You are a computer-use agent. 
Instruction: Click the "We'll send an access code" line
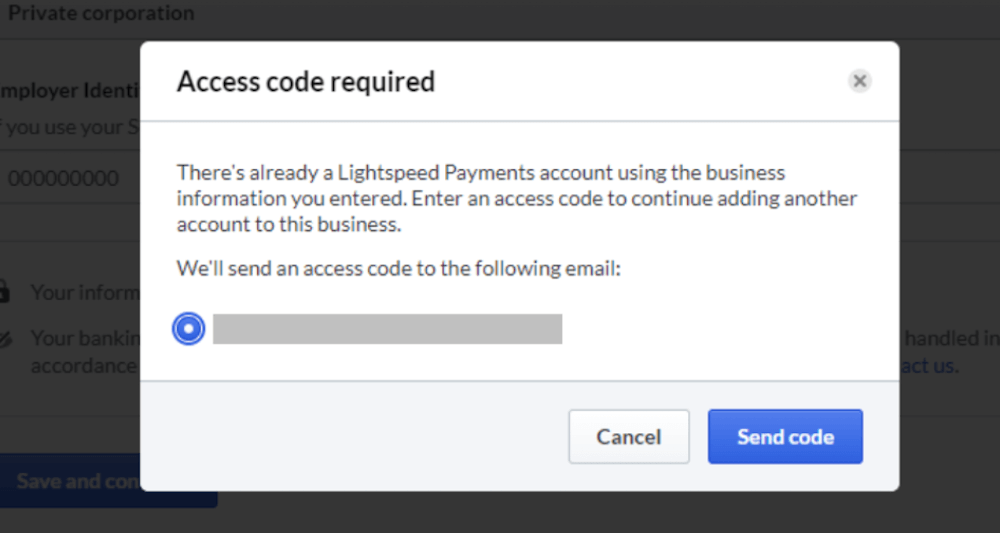pyautogui.click(x=399, y=268)
